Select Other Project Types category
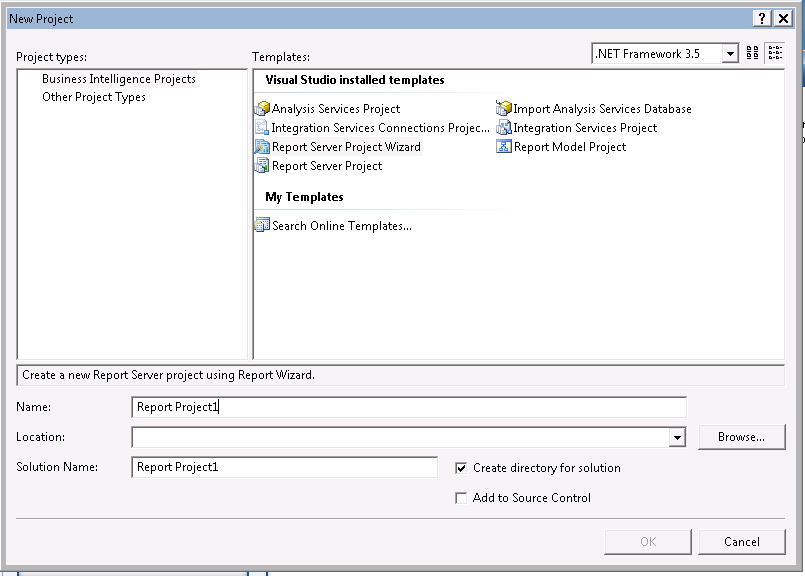The width and height of the screenshot is (805, 576). point(93,97)
